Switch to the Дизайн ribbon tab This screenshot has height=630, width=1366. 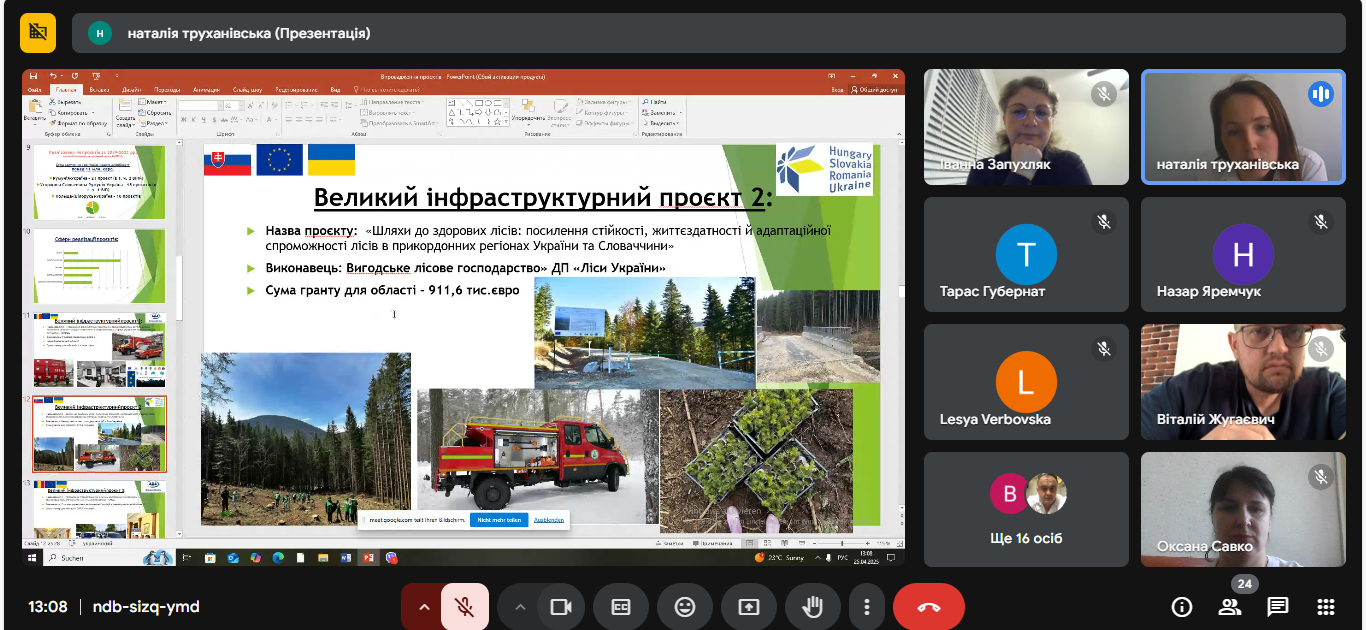tap(132, 89)
